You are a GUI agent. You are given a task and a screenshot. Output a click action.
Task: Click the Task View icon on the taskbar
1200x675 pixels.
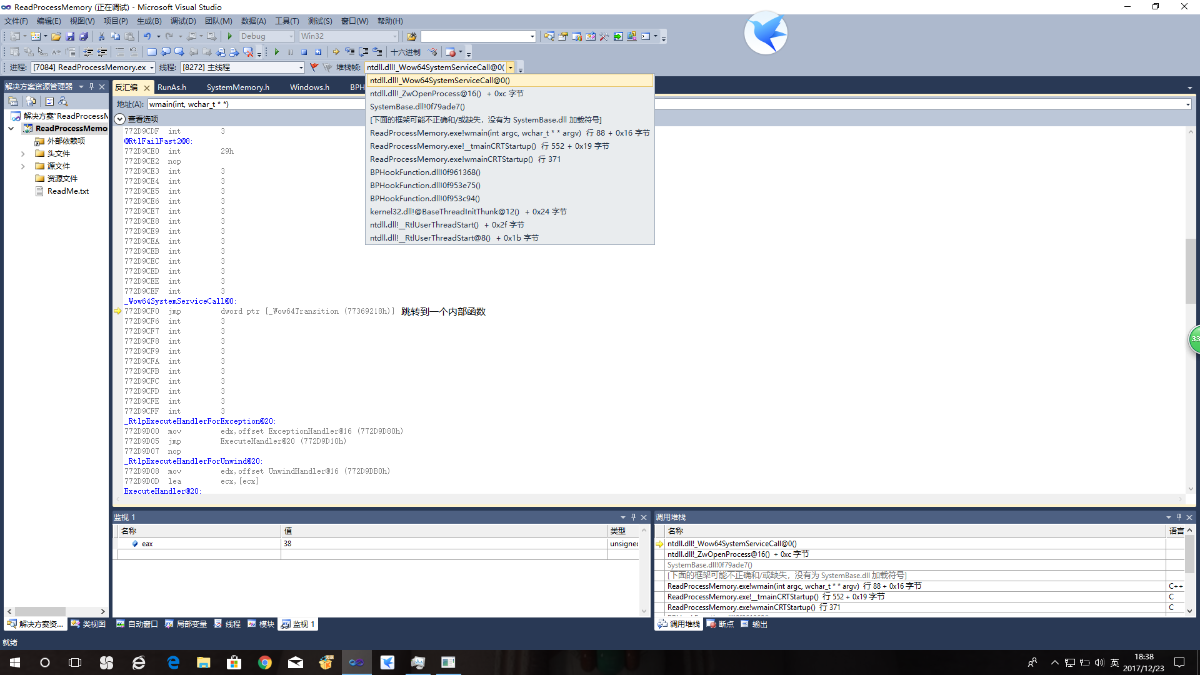[x=75, y=662]
